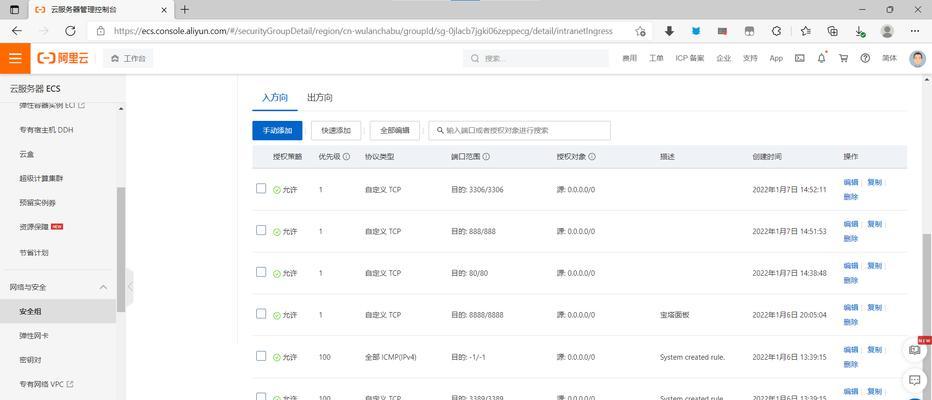Show the 优先级 info tooltip
Screen dimensions: 932x400
[347, 157]
